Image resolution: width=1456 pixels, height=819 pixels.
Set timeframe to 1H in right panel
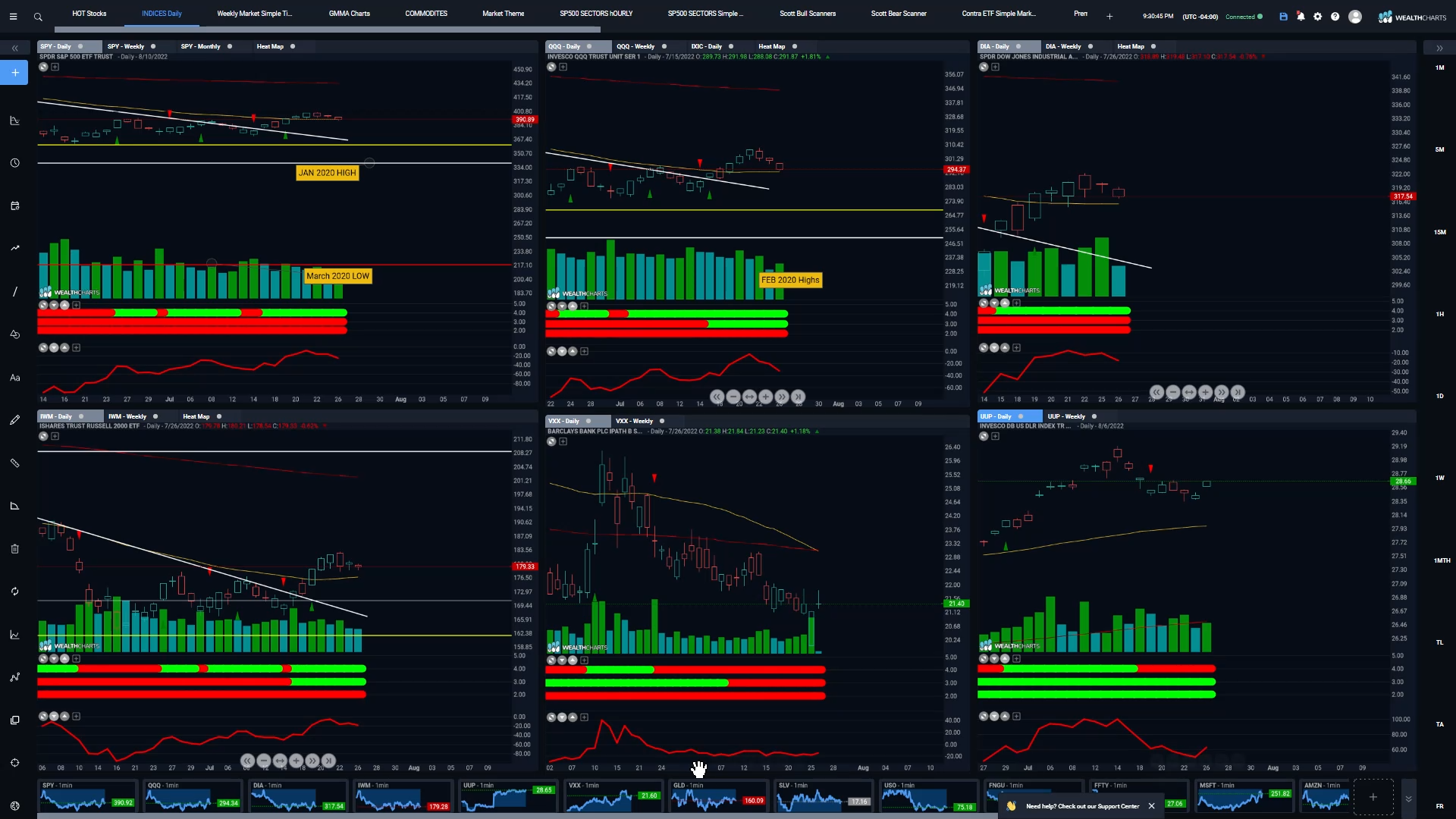point(1439,314)
